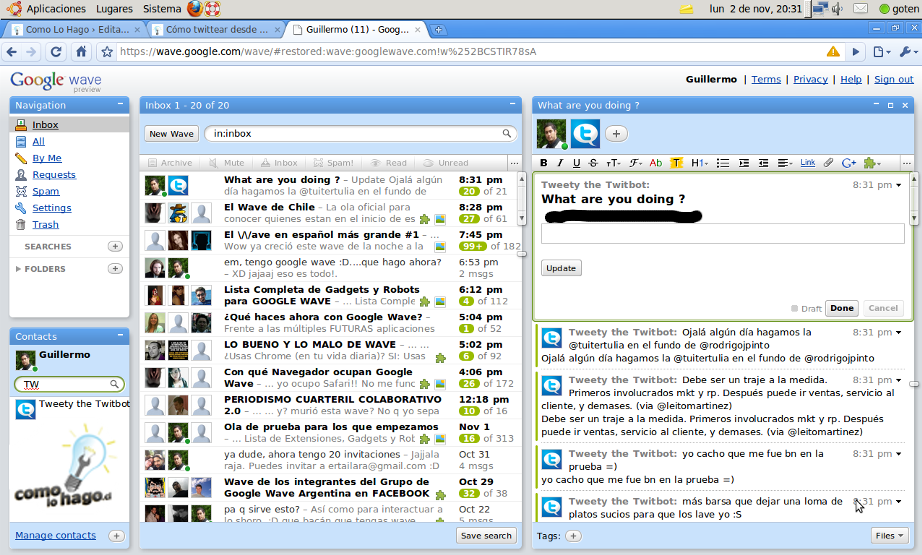Choose yellow text highlight color
The image size is (922, 555).
(676, 163)
